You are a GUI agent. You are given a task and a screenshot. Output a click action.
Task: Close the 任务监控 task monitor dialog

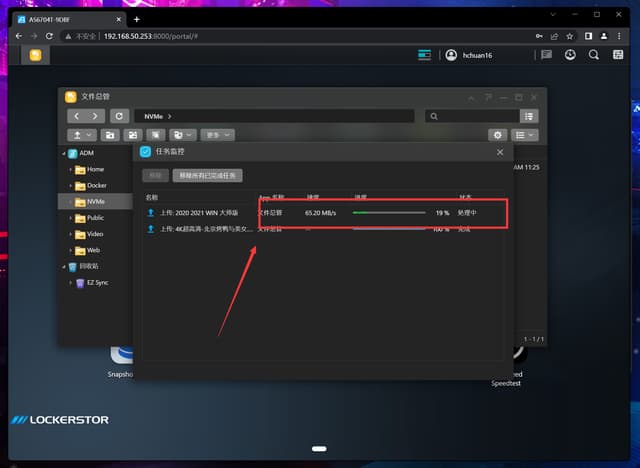[x=500, y=152]
